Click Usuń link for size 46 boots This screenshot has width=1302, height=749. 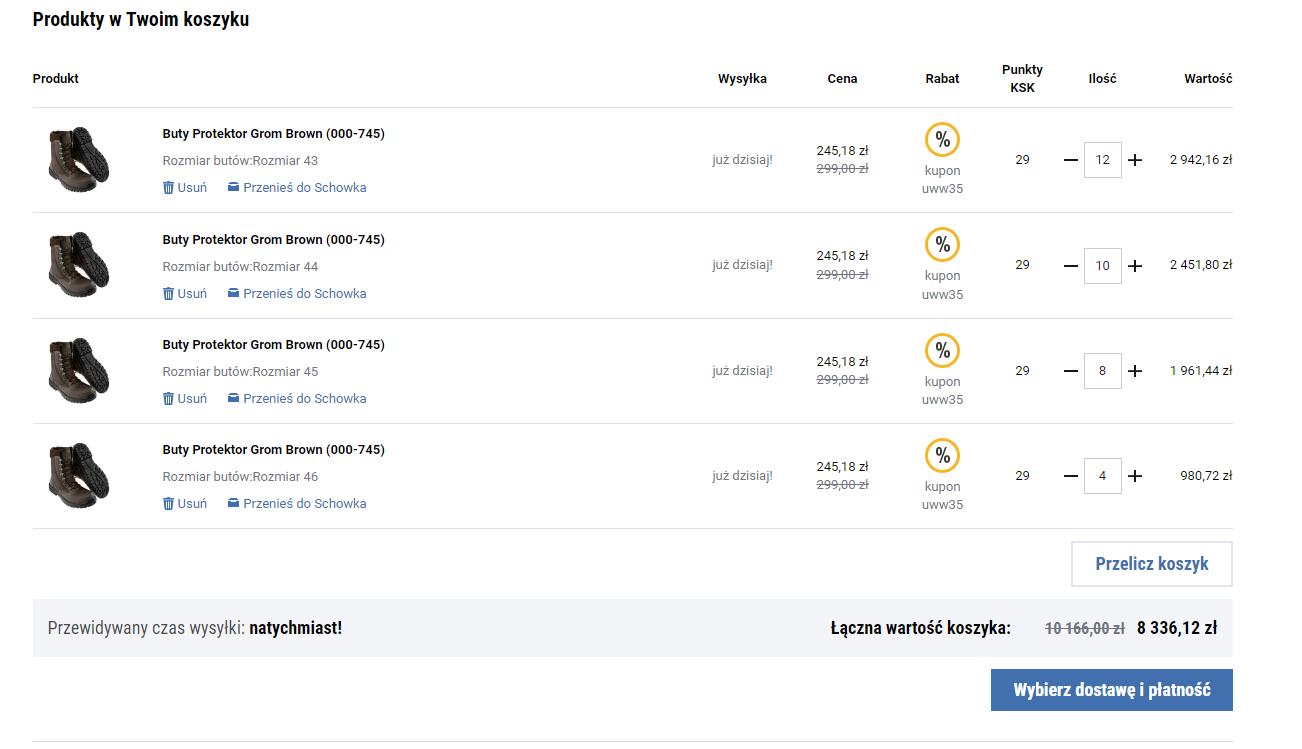(x=191, y=504)
